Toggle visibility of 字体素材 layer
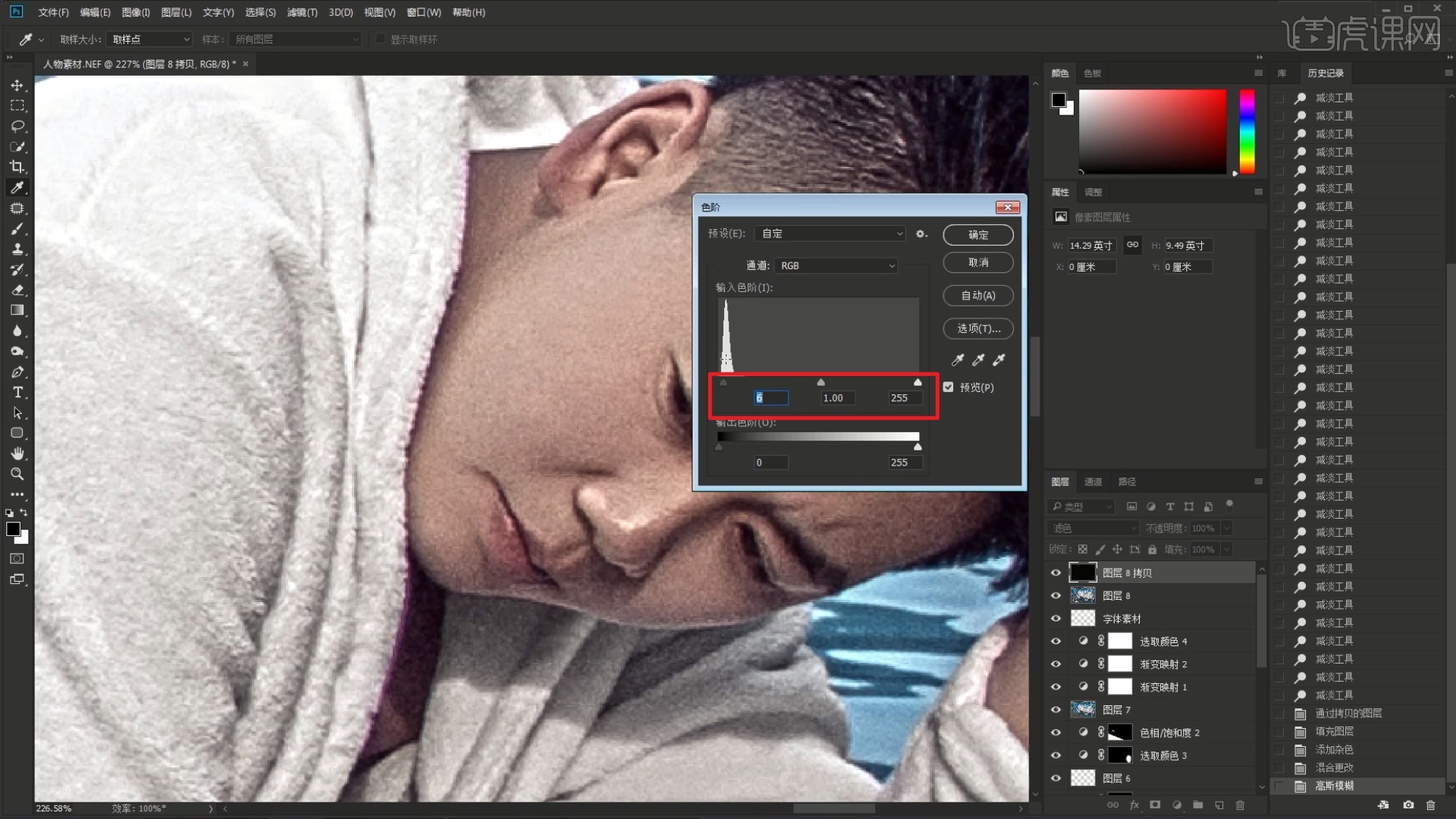The image size is (1456, 819). [x=1056, y=618]
